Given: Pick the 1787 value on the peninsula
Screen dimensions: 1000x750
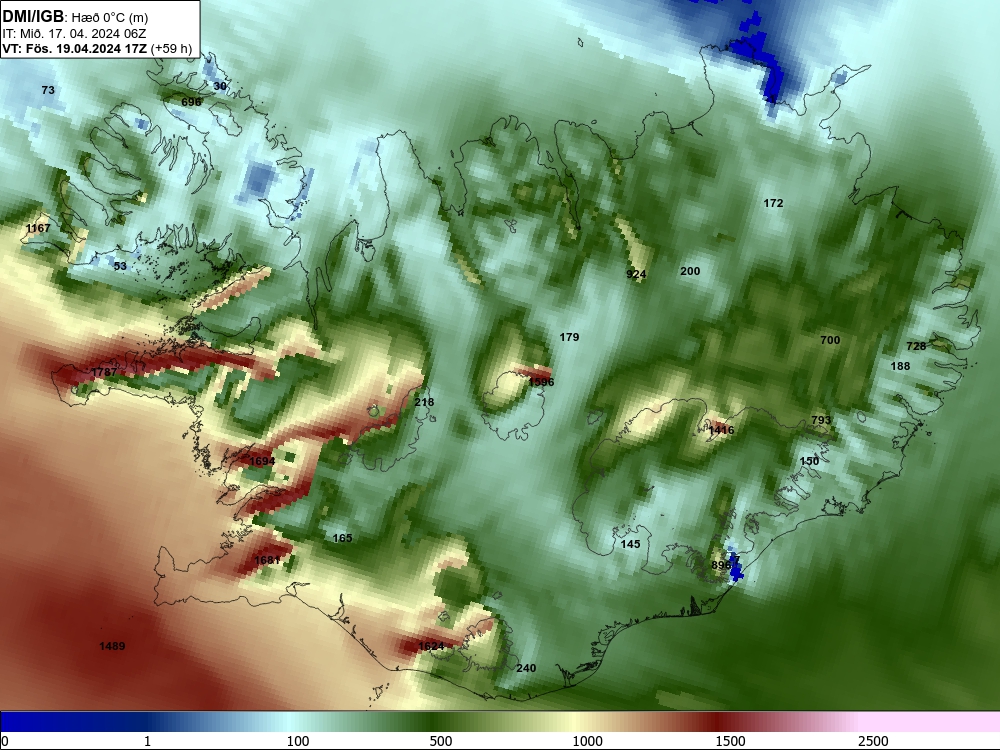Looking at the screenshot, I should click(104, 372).
